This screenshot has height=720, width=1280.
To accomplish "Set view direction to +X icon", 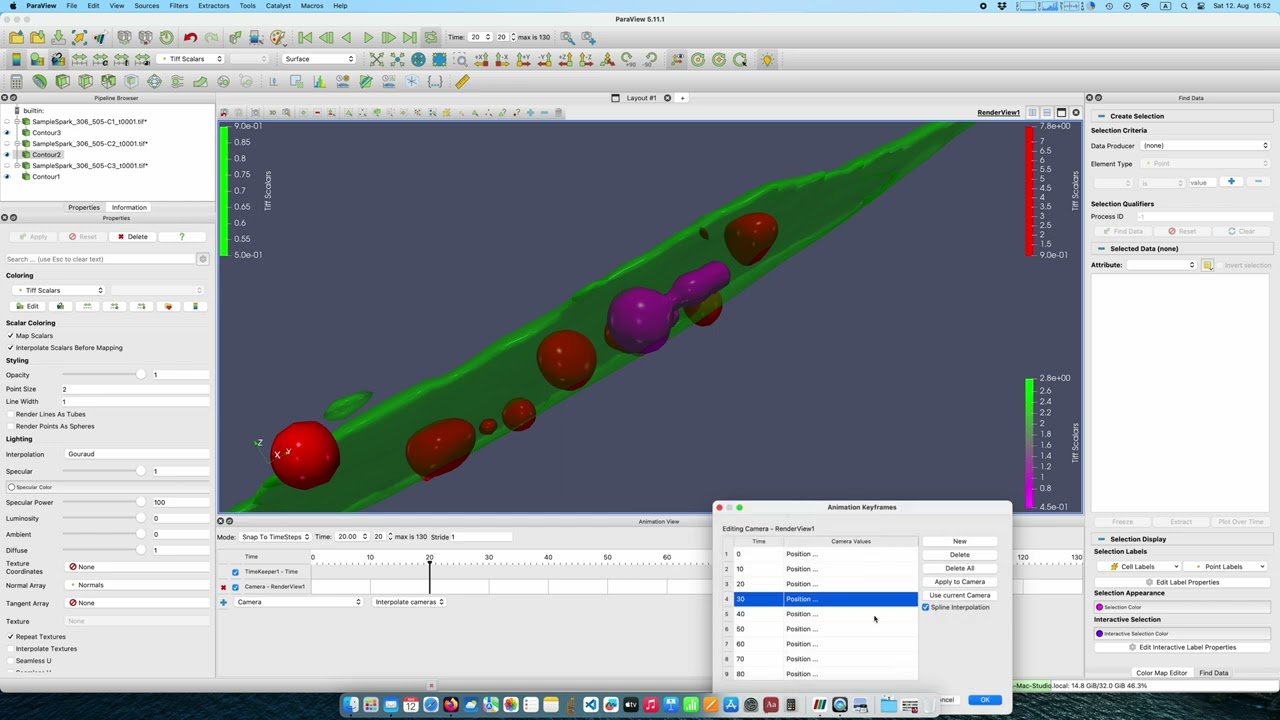I will pyautogui.click(x=481, y=59).
